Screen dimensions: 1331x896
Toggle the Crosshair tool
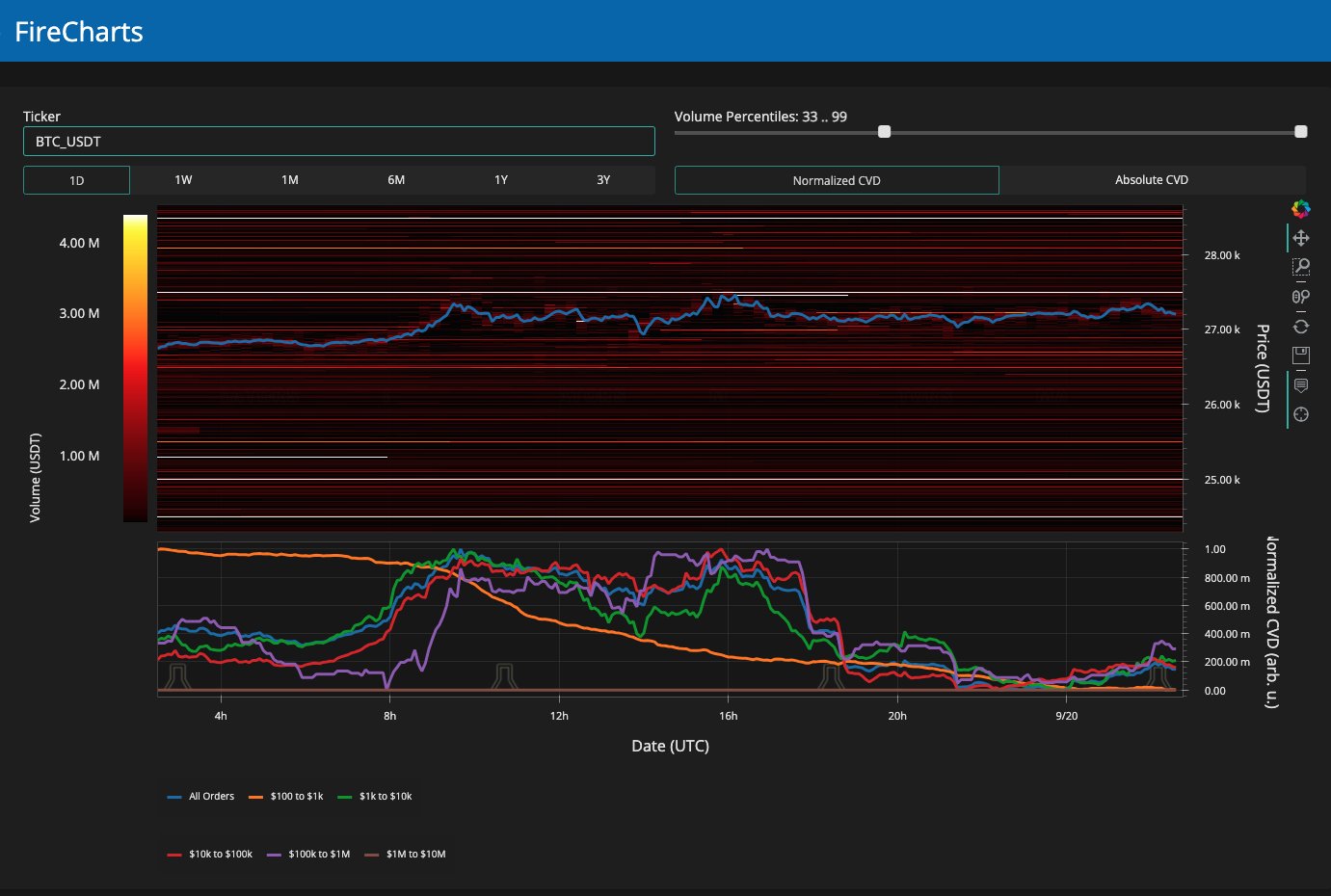click(1300, 415)
